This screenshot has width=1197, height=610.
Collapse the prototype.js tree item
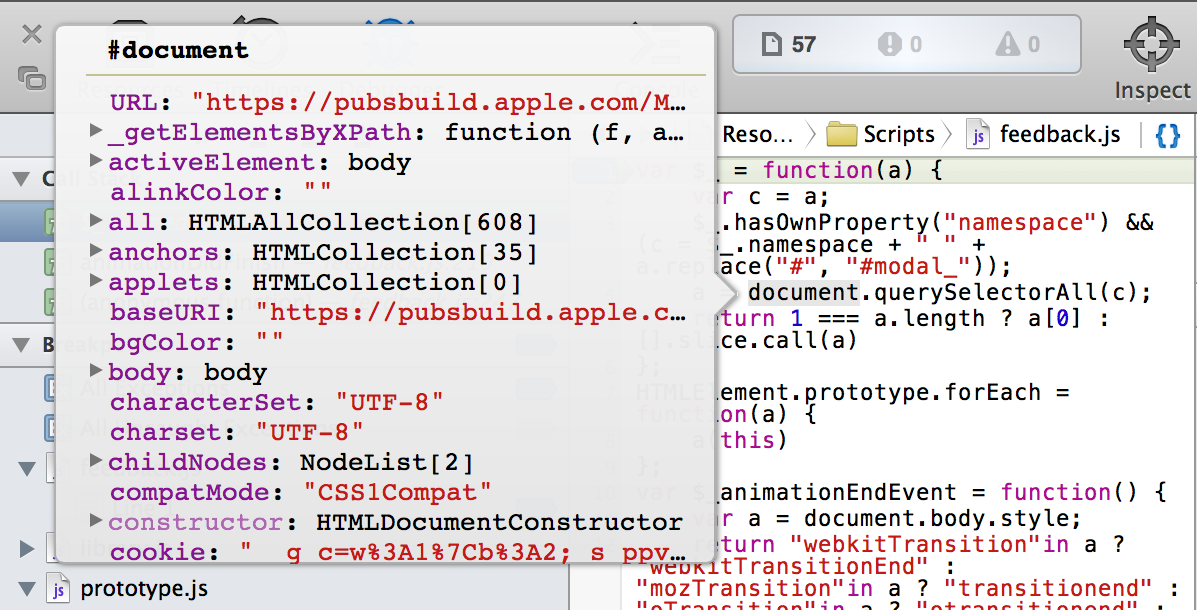(27, 588)
